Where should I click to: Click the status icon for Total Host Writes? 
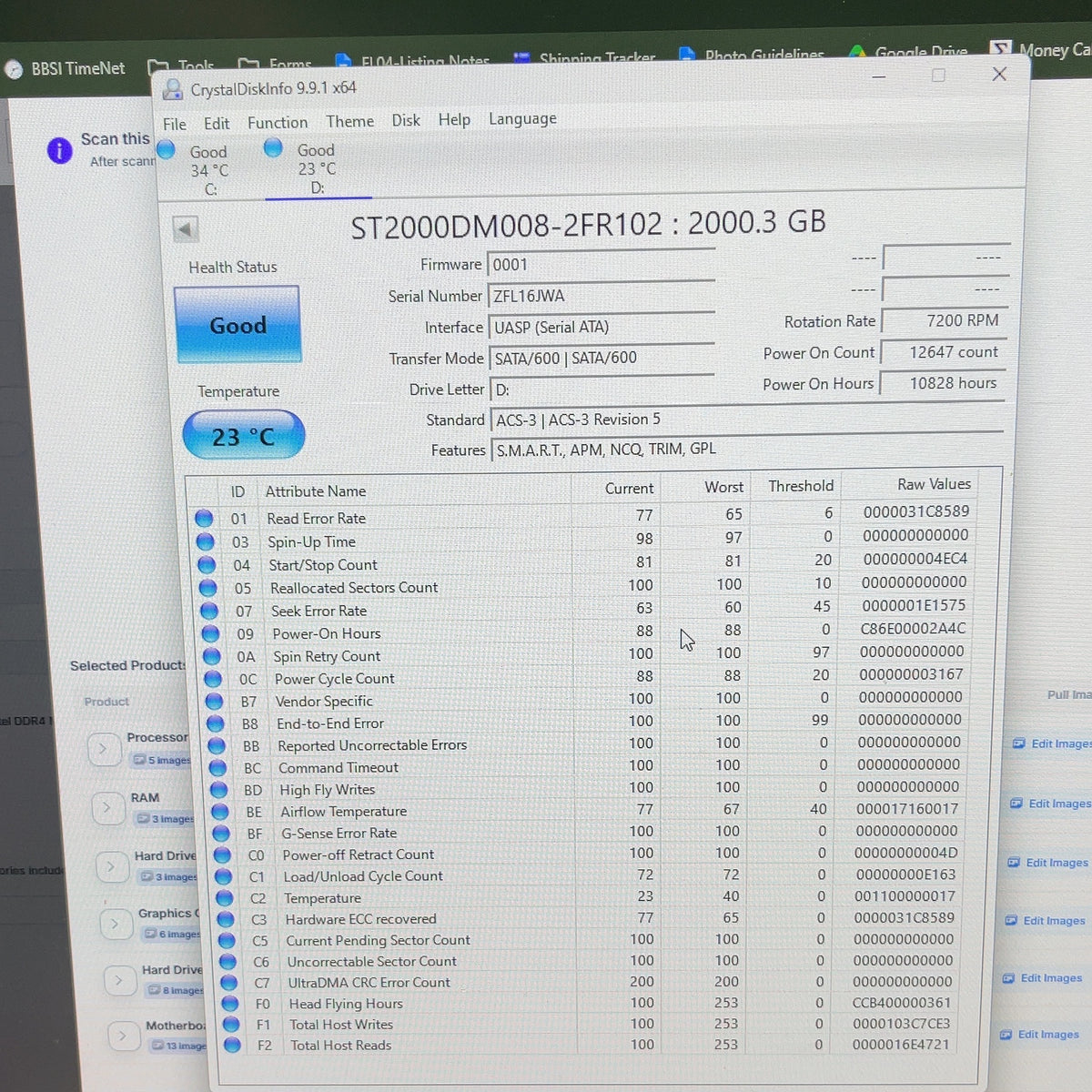coord(231,1025)
